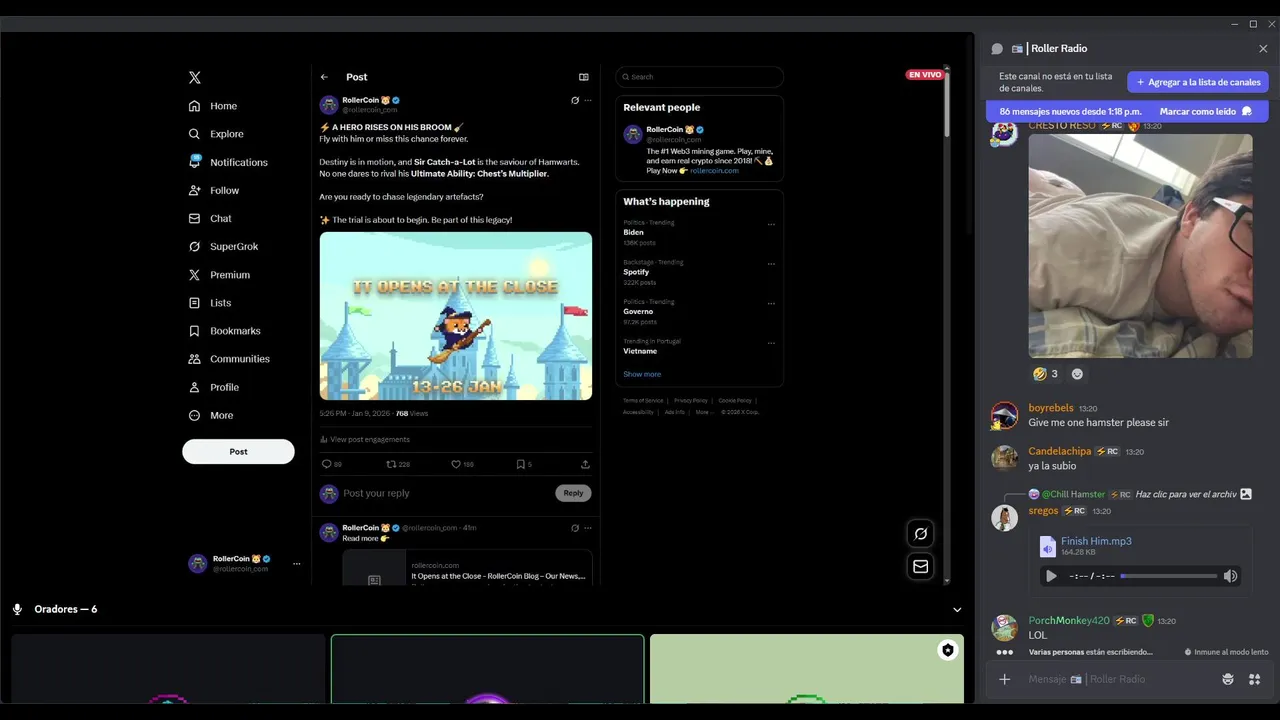The image size is (1280, 720).
Task: Open the It Opens at the Close image
Action: 456,316
